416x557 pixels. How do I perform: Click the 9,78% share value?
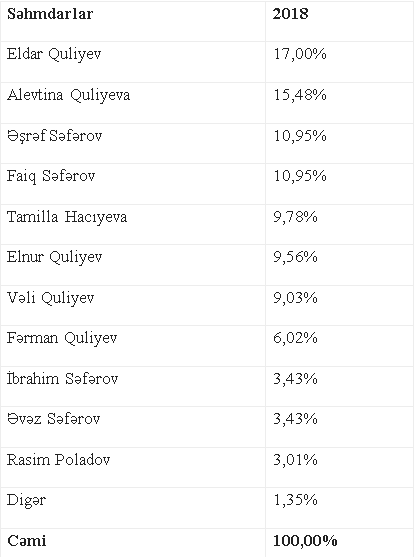tap(295, 217)
